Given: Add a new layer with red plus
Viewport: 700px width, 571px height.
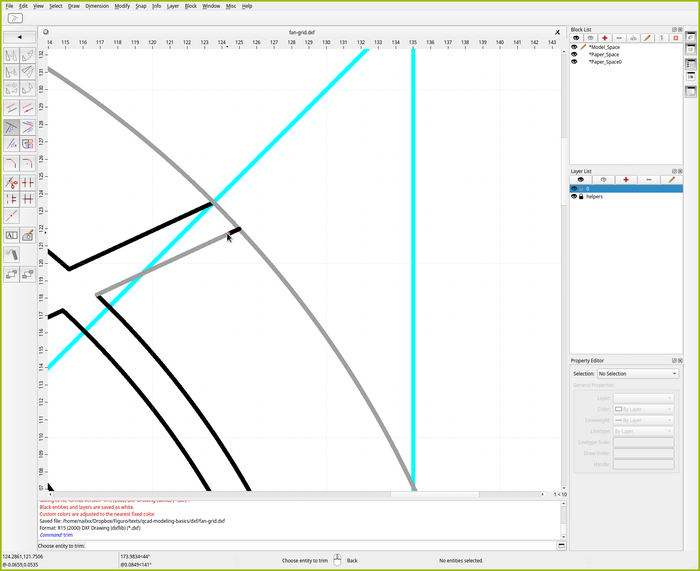Looking at the screenshot, I should pyautogui.click(x=626, y=179).
